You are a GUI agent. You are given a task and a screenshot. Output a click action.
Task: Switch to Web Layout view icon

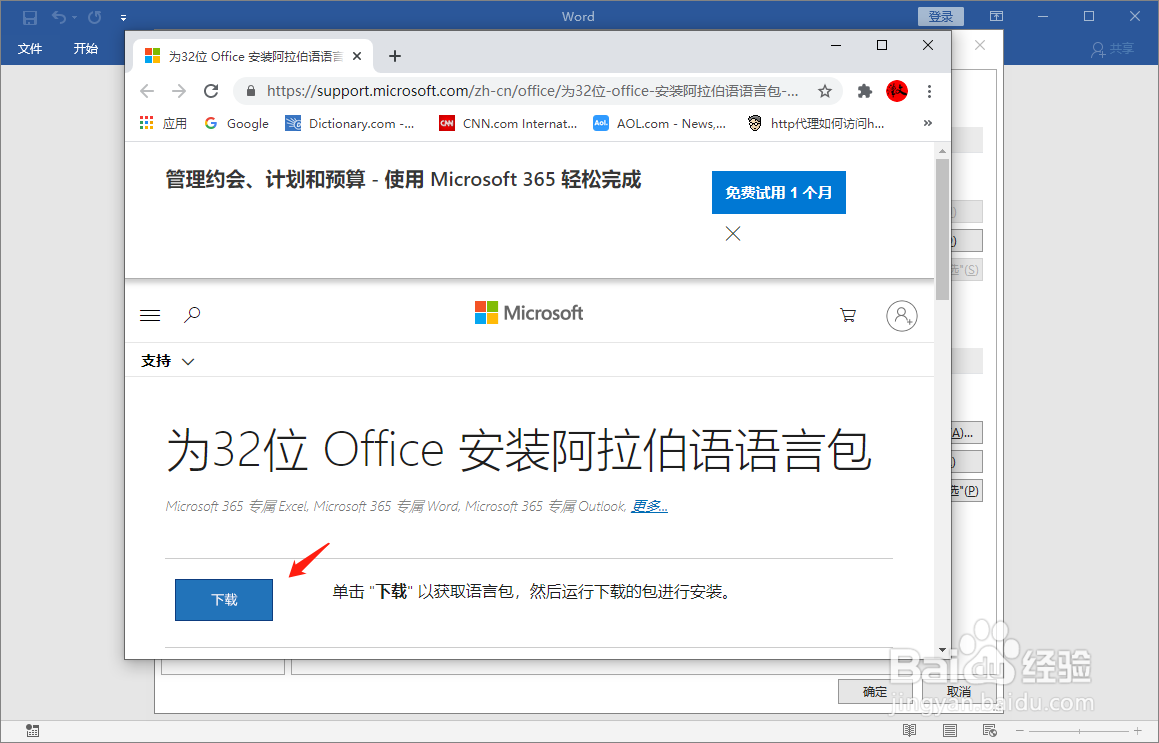click(990, 730)
